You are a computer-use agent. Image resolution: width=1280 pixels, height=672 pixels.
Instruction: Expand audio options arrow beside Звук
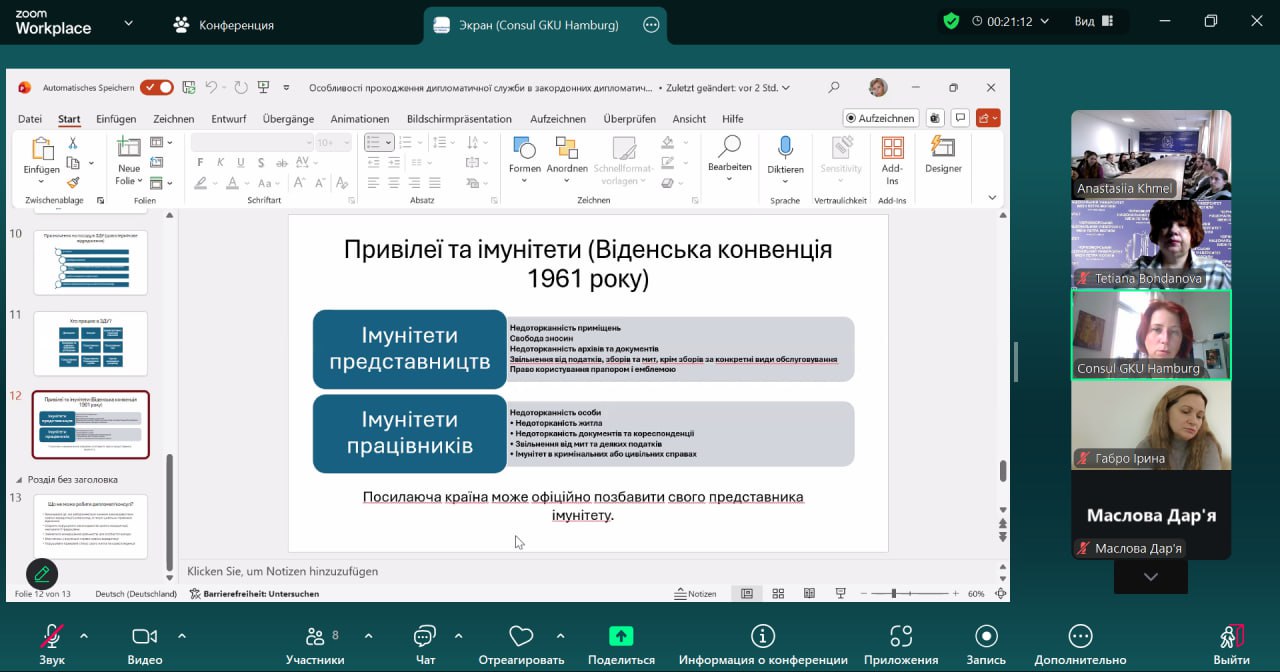coord(84,635)
